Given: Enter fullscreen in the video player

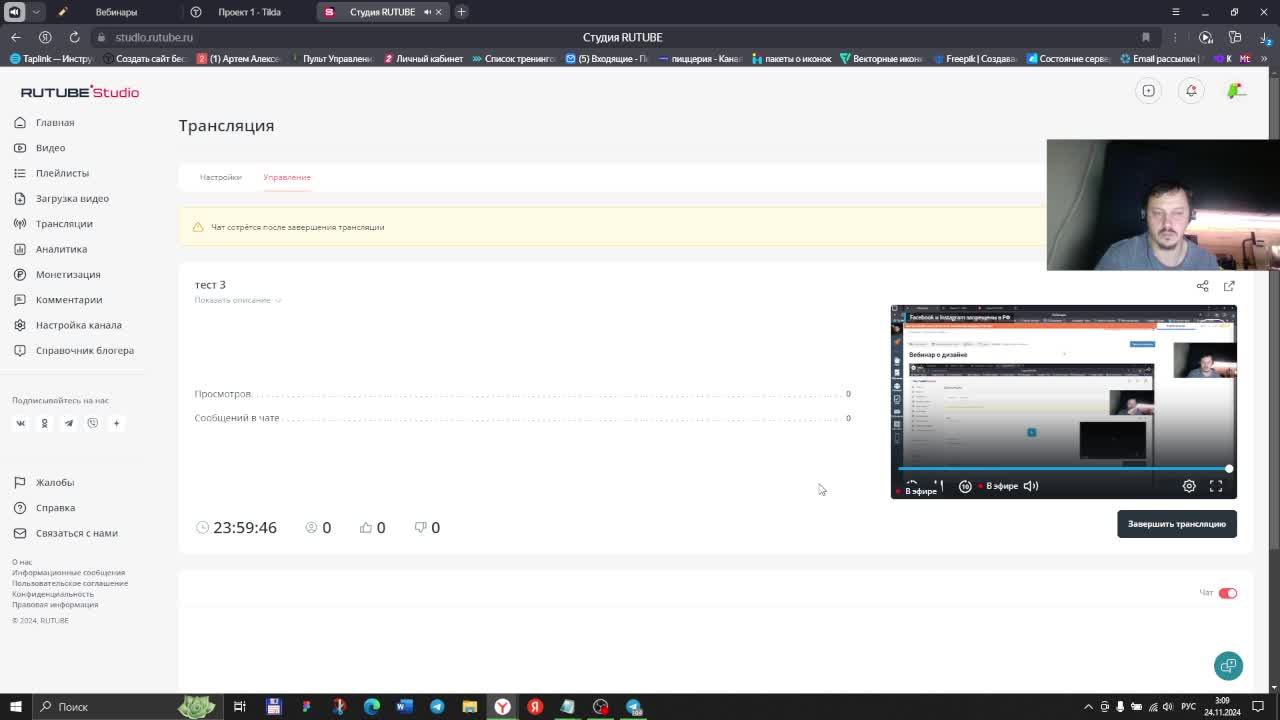Looking at the screenshot, I should [x=1216, y=486].
